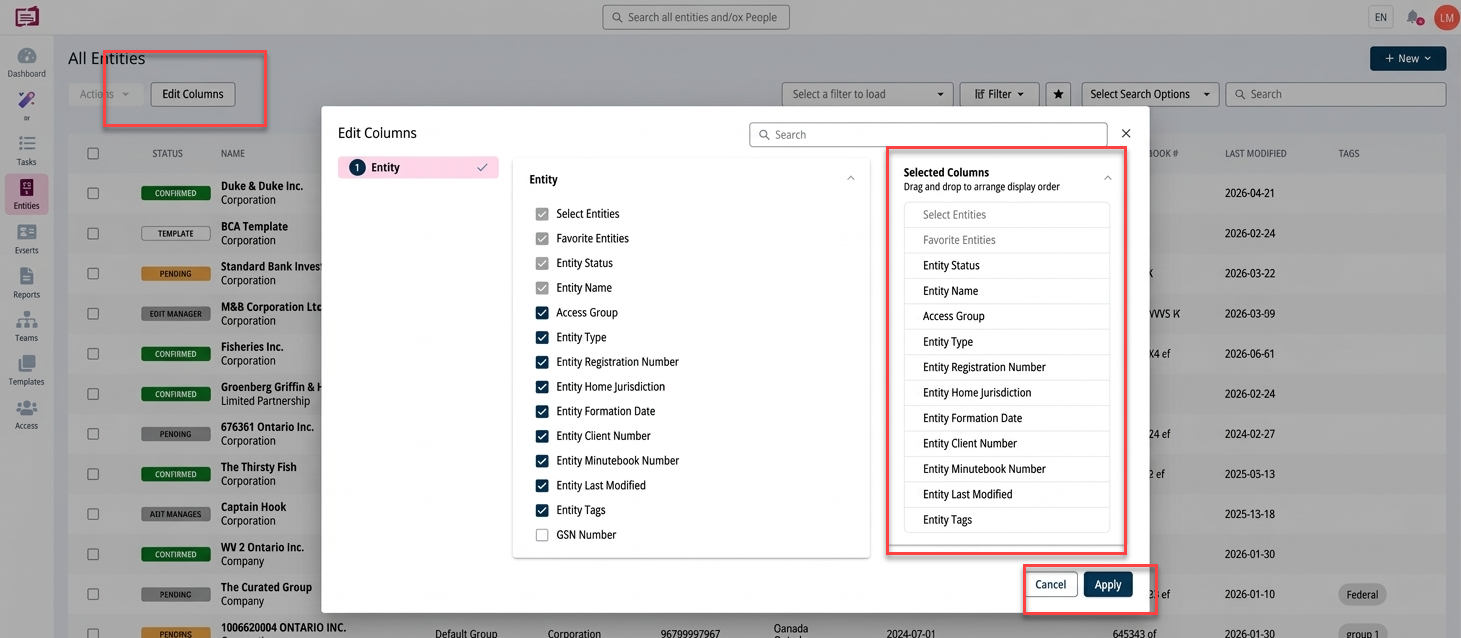Open the Templates sidebar icon
The width and height of the screenshot is (1461, 638).
27,369
